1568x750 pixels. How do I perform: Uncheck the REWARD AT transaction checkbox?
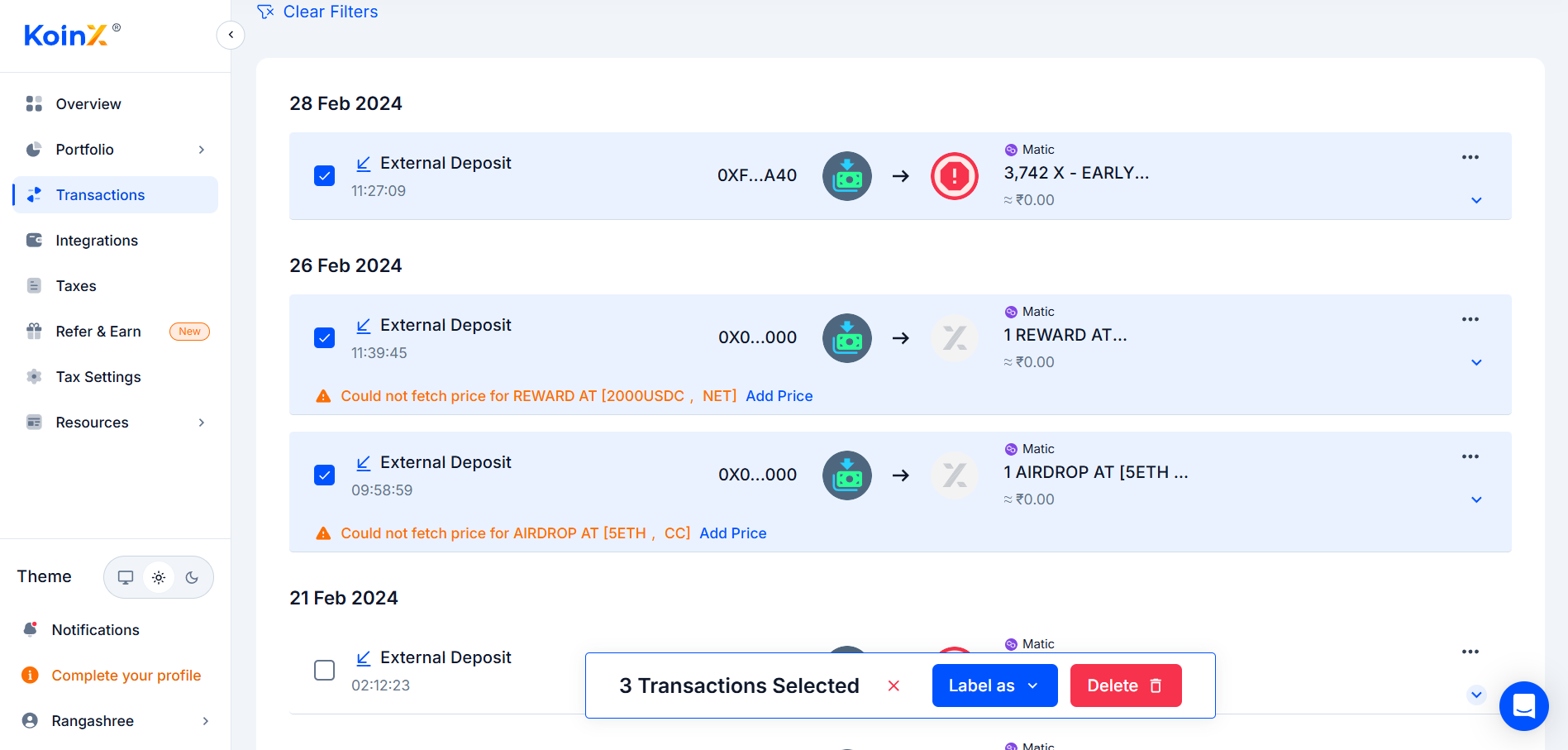[x=325, y=338]
